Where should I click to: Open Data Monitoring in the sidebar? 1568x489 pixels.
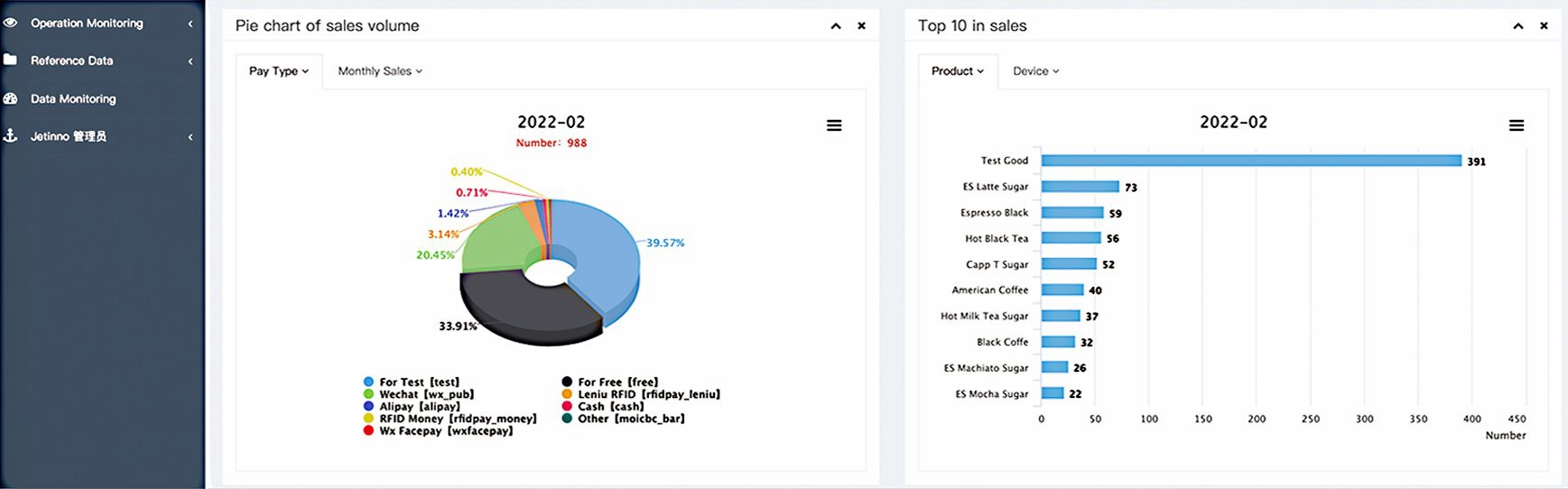pos(73,98)
